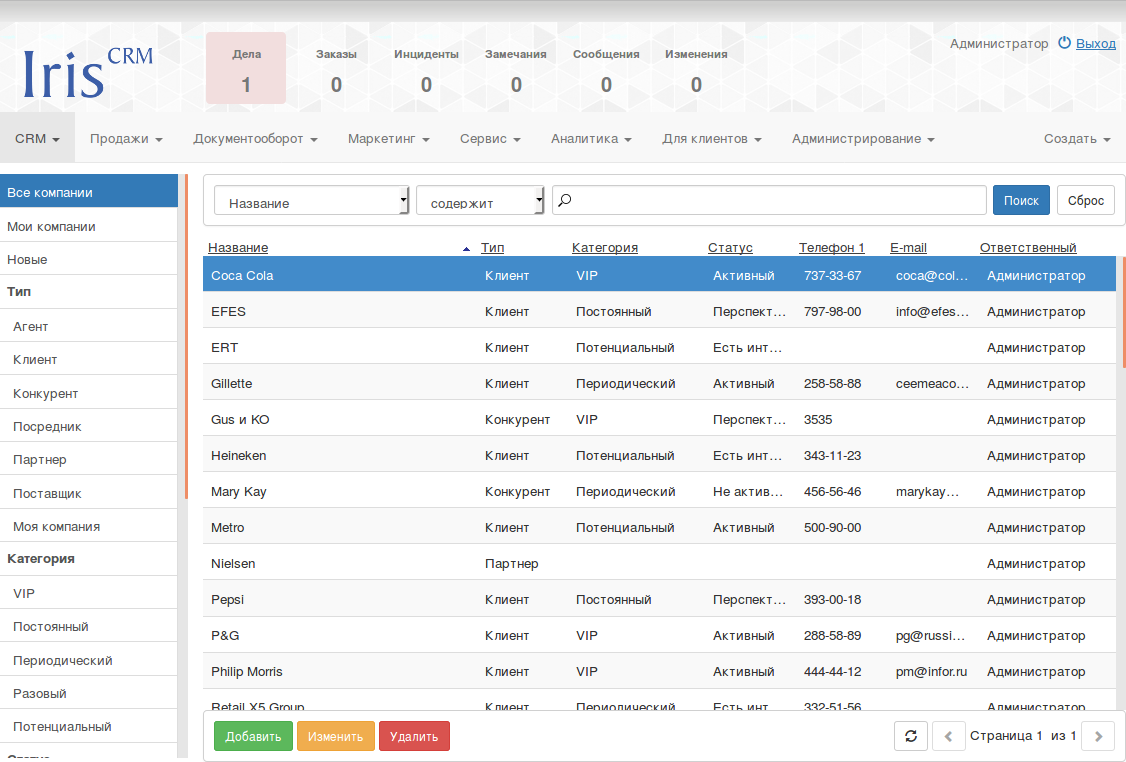
Task: Click the Добавить button
Action: click(253, 736)
